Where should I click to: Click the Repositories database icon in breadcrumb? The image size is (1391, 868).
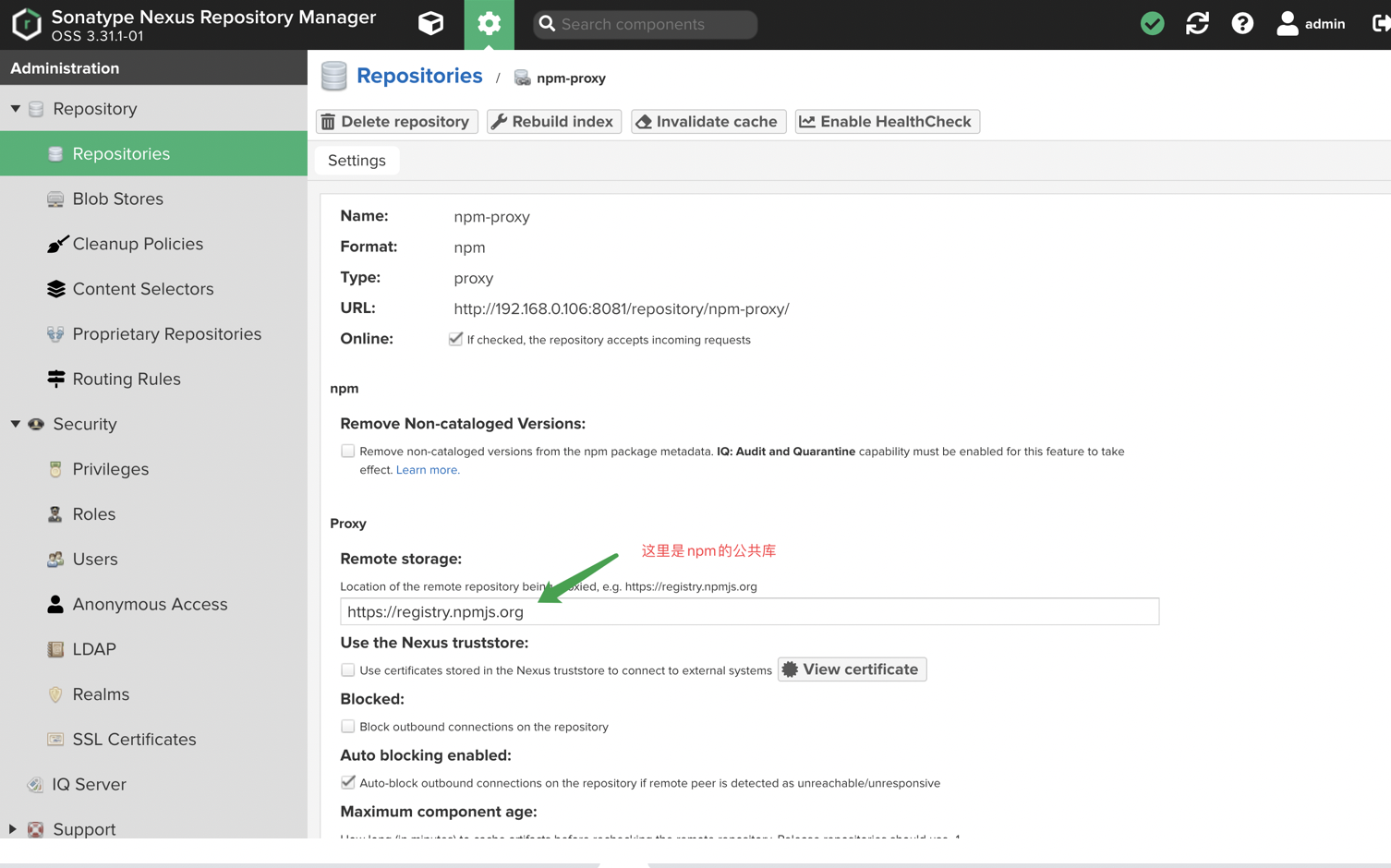(x=333, y=77)
